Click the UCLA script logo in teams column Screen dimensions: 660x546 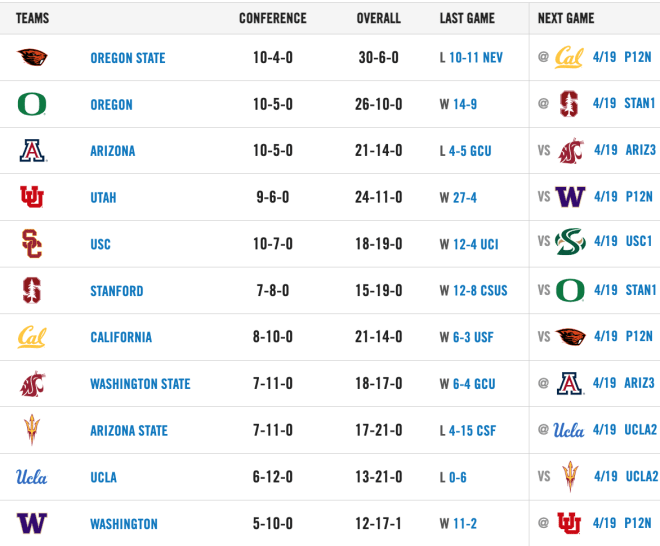point(32,477)
